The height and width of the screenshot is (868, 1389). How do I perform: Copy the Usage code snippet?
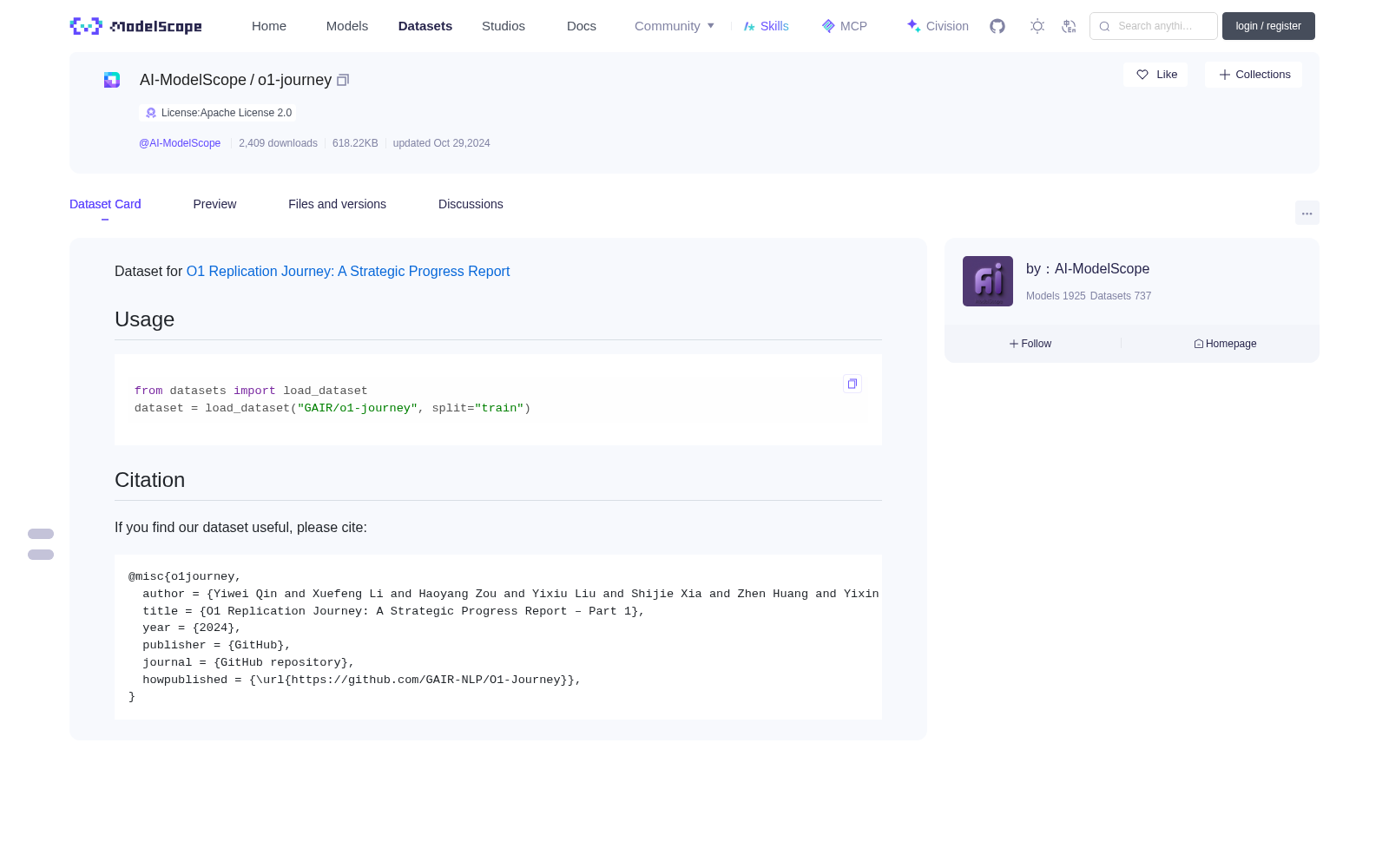coord(852,384)
